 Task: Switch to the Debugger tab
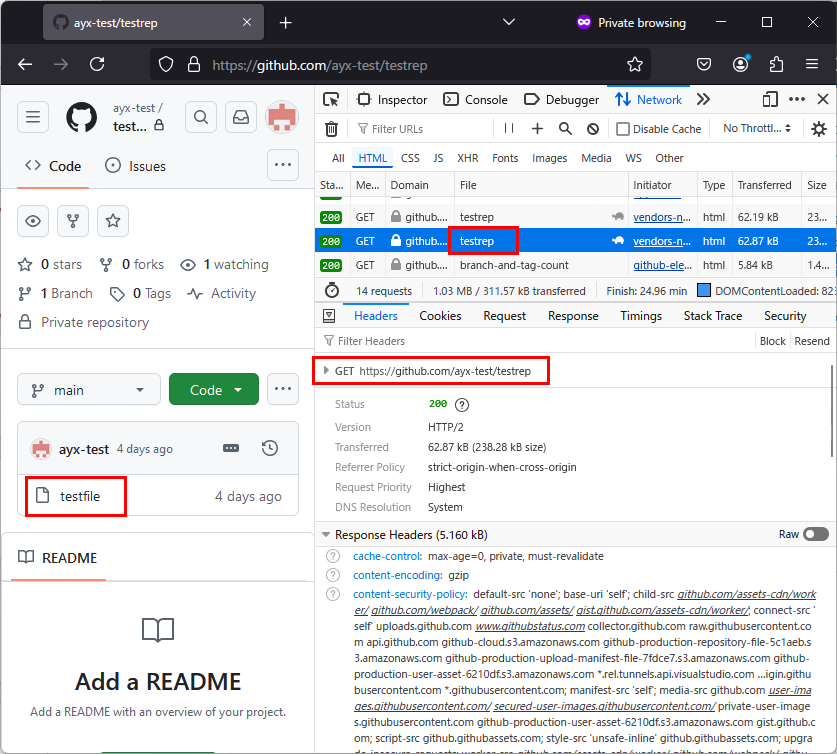(562, 100)
